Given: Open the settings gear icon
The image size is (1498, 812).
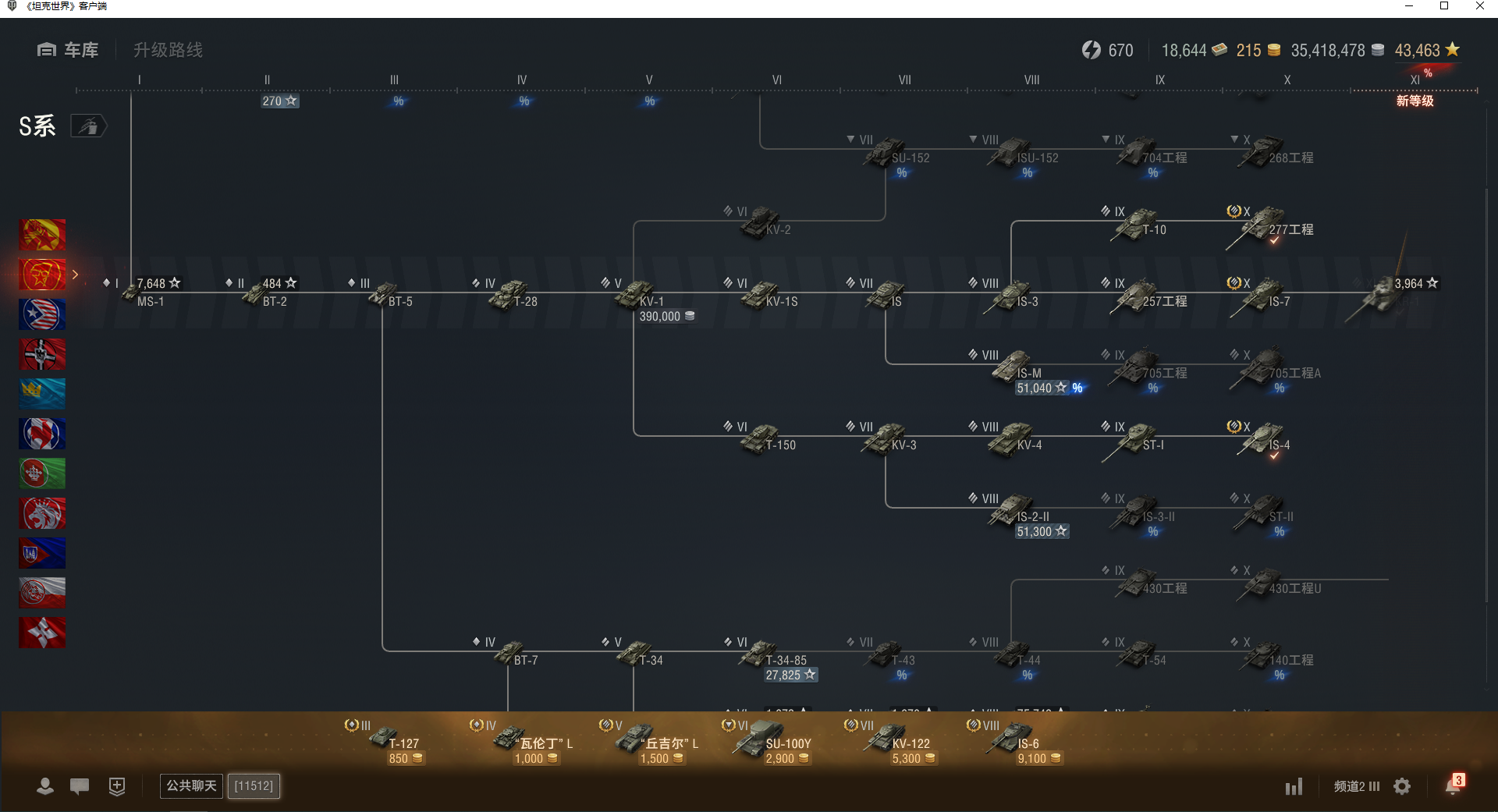Looking at the screenshot, I should [1402, 786].
